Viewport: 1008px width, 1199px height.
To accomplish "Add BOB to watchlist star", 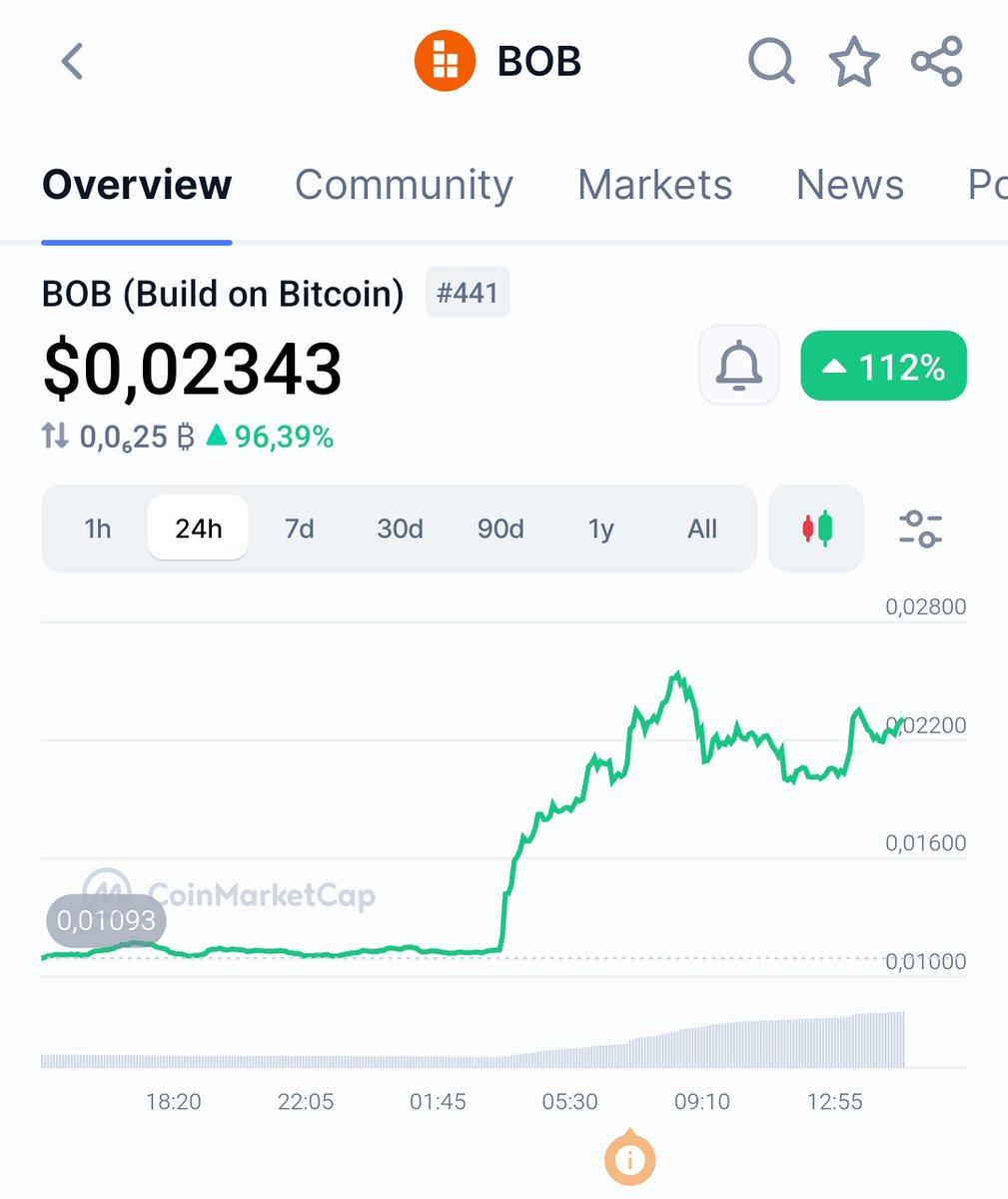I will pos(854,62).
